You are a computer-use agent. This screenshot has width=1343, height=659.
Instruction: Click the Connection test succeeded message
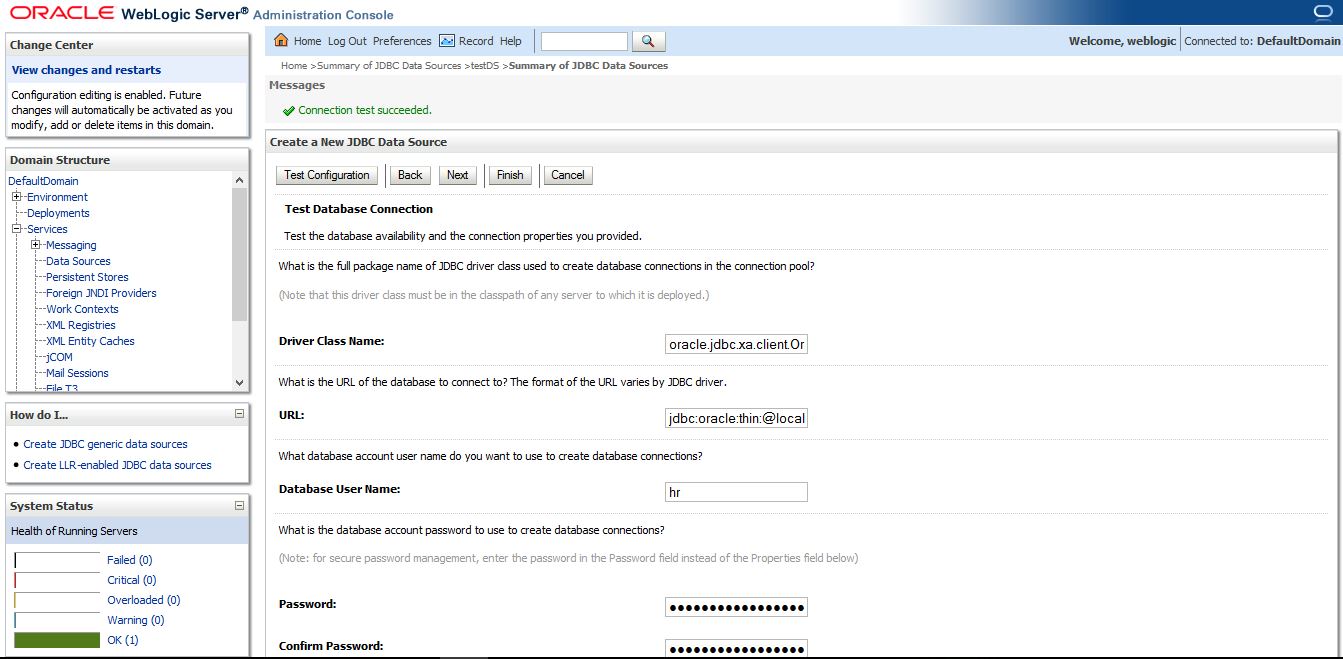(365, 110)
